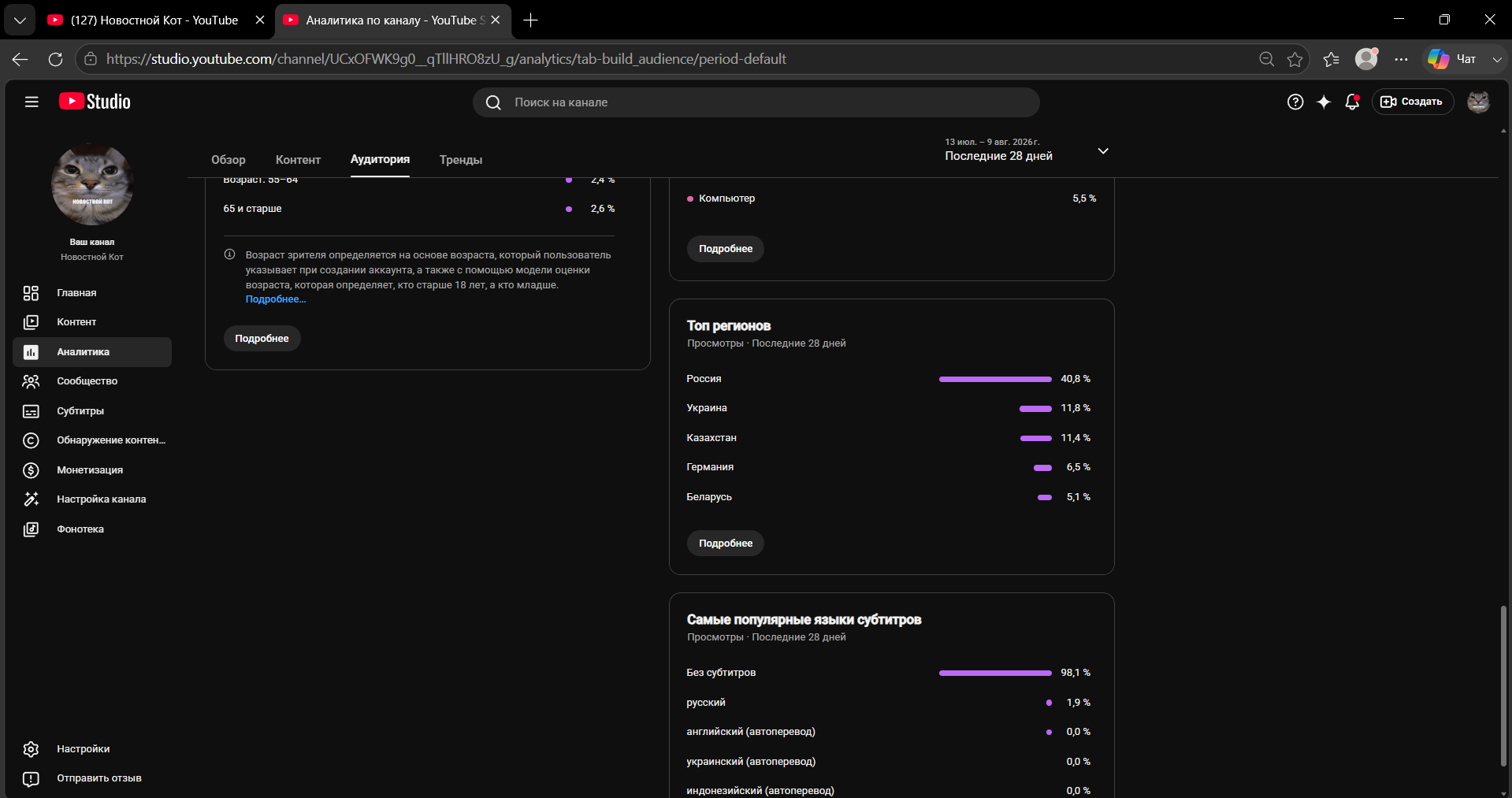The height and width of the screenshot is (798, 1512).
Task: Click the browser address bar URL
Action: click(446, 59)
